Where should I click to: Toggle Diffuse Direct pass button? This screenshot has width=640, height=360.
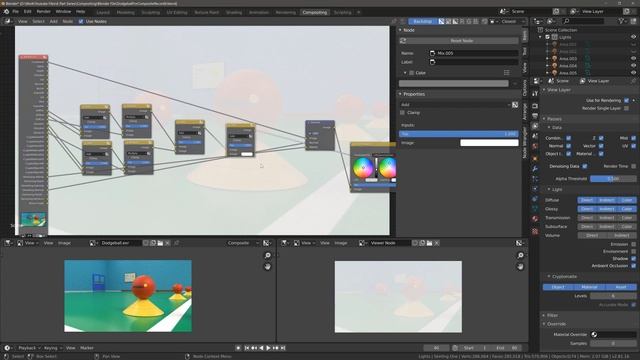(587, 200)
